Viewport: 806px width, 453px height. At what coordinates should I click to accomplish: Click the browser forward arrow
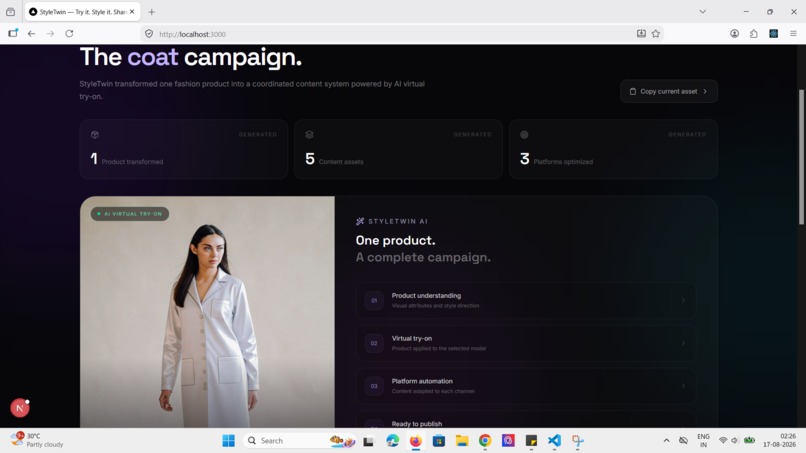click(50, 34)
